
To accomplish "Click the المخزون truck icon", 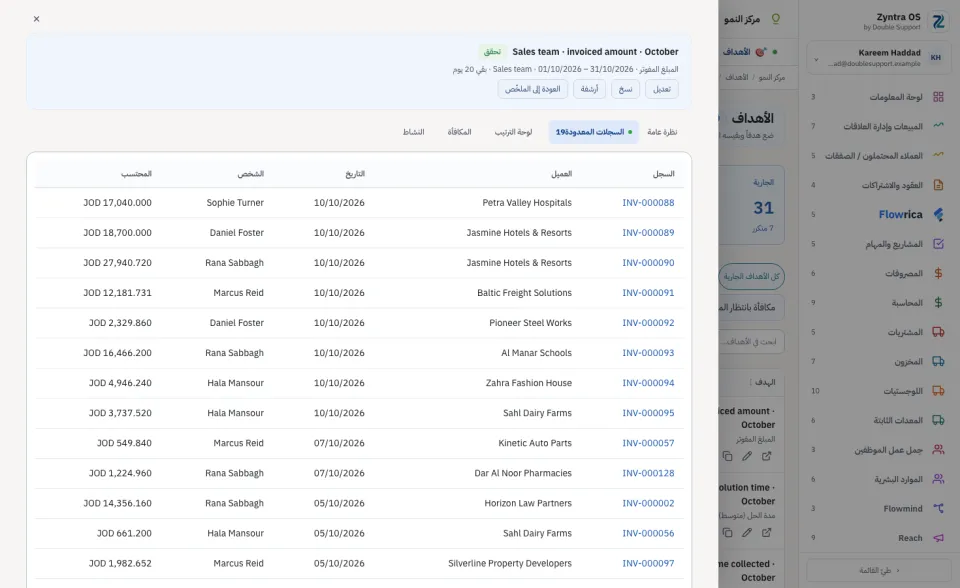I will click(x=938, y=361).
